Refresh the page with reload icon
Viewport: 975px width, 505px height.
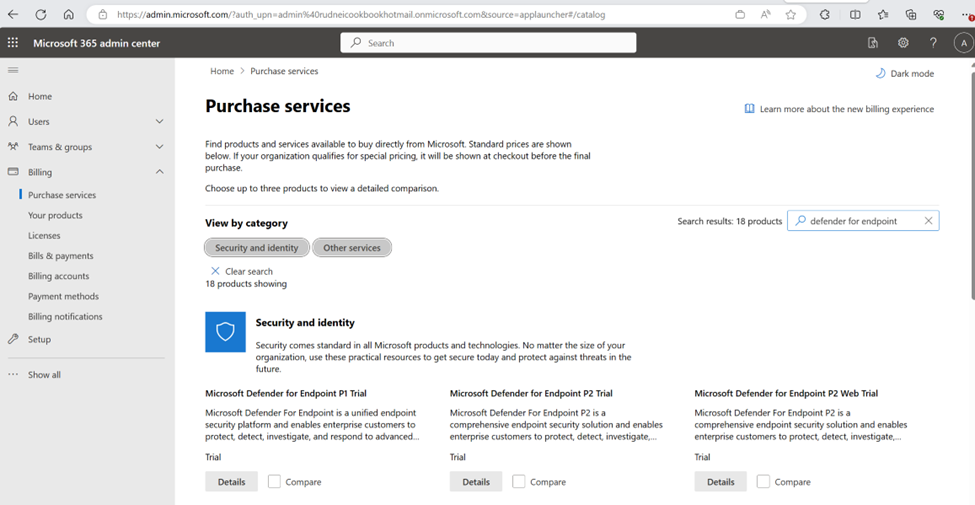(40, 14)
